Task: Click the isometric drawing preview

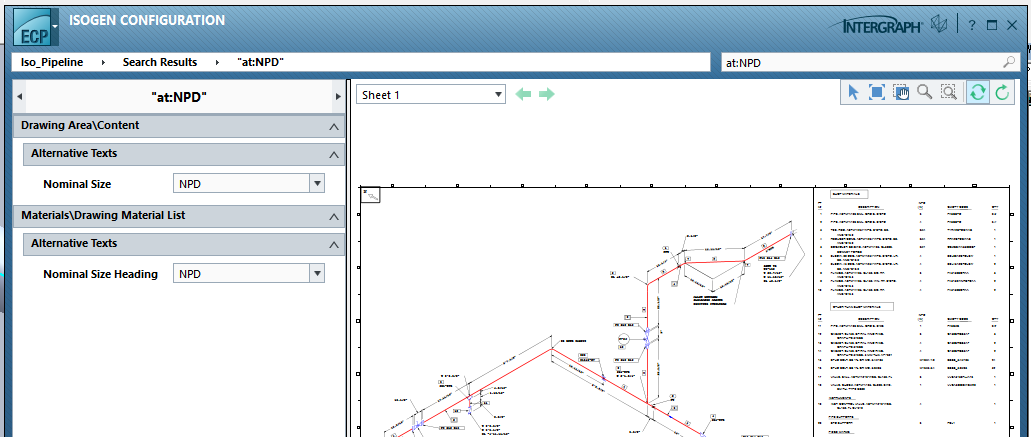Action: (684, 311)
